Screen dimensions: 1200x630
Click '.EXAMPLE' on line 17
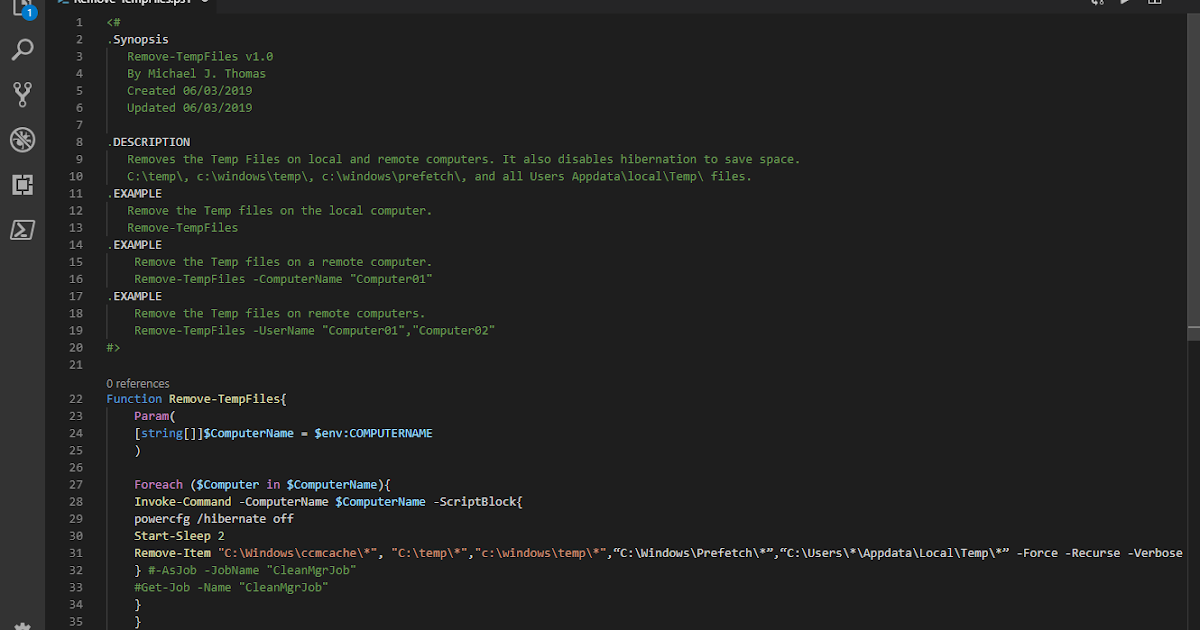(x=134, y=296)
